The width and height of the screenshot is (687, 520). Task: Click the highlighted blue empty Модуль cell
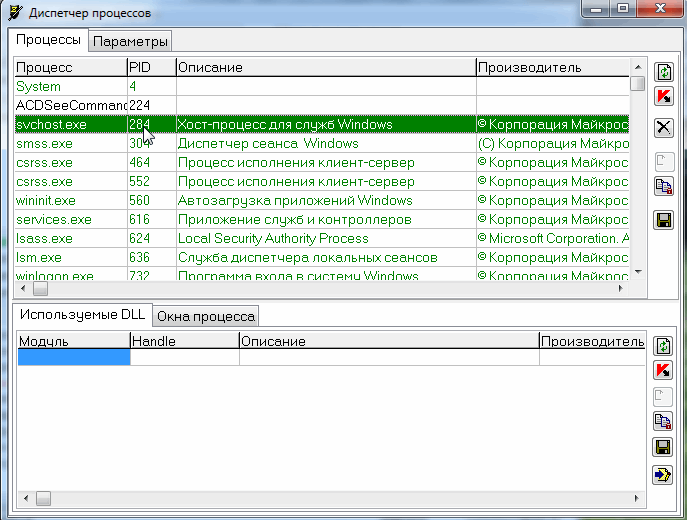tap(74, 357)
